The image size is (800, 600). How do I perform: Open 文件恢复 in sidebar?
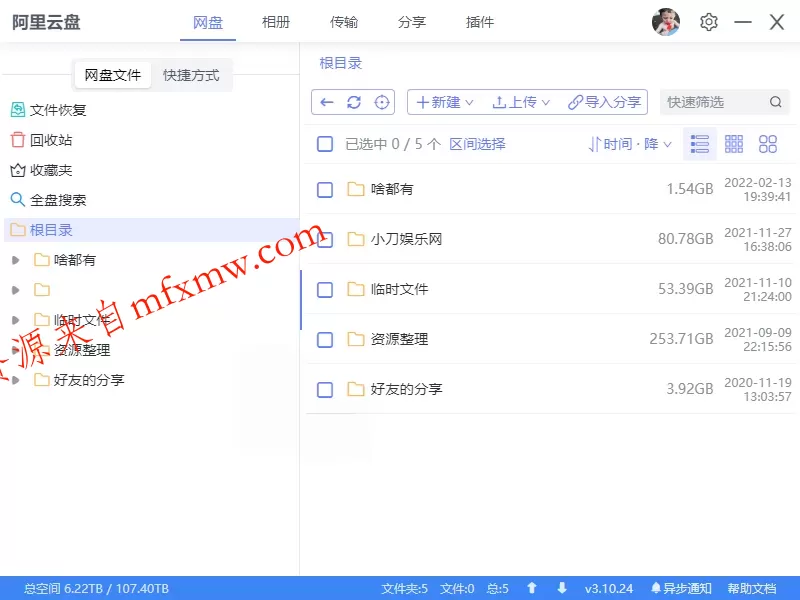pyautogui.click(x=48, y=110)
